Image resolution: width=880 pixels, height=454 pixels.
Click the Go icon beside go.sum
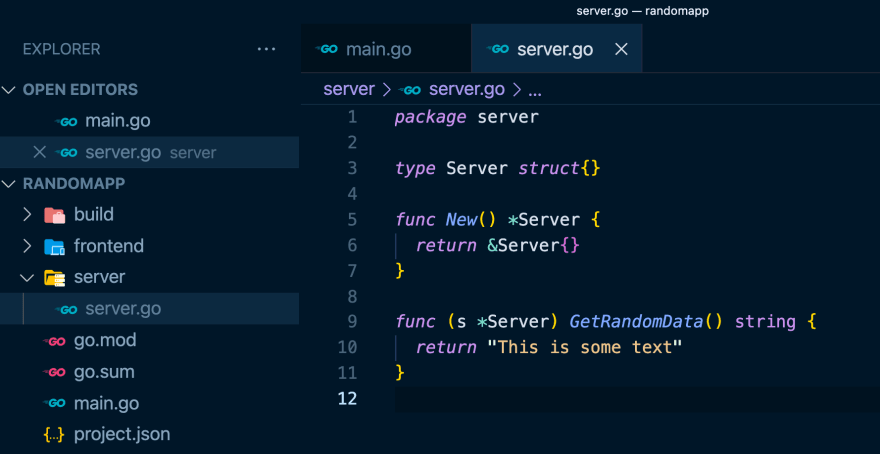[x=54, y=373]
